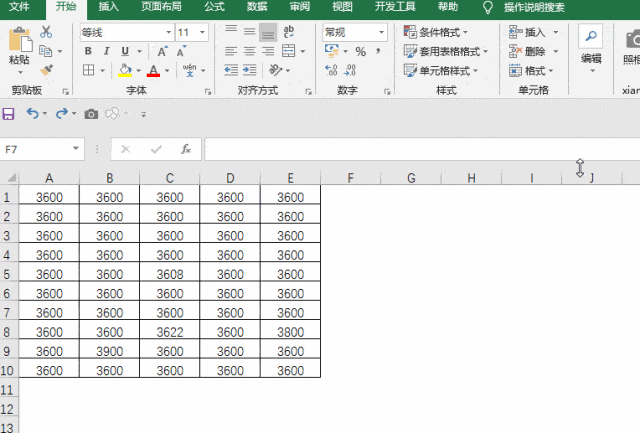This screenshot has width=640, height=433.
Task: Open the 插入 cells dropdown arrow
Action: 556,32
